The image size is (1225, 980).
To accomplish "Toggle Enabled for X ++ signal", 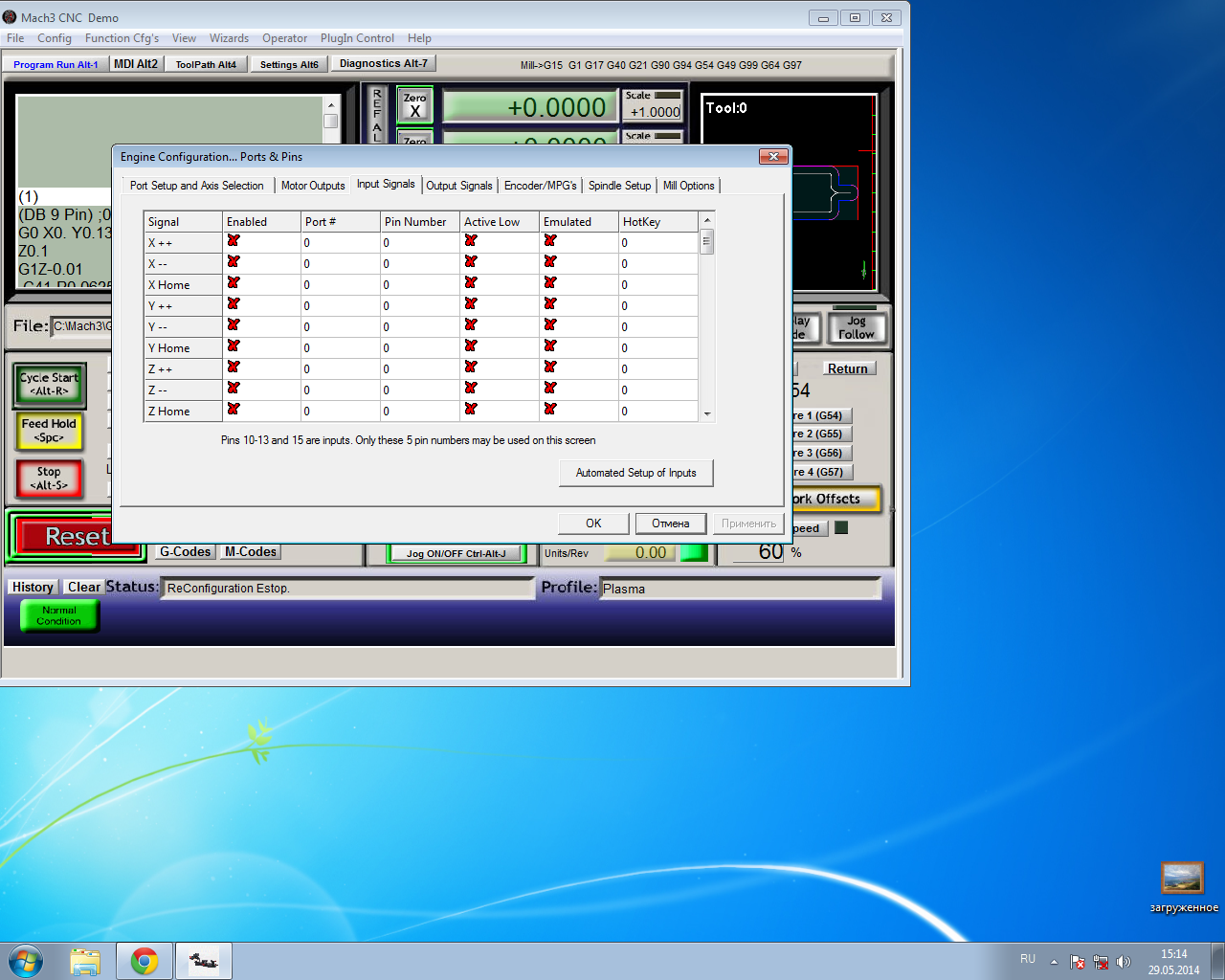I will pos(234,241).
